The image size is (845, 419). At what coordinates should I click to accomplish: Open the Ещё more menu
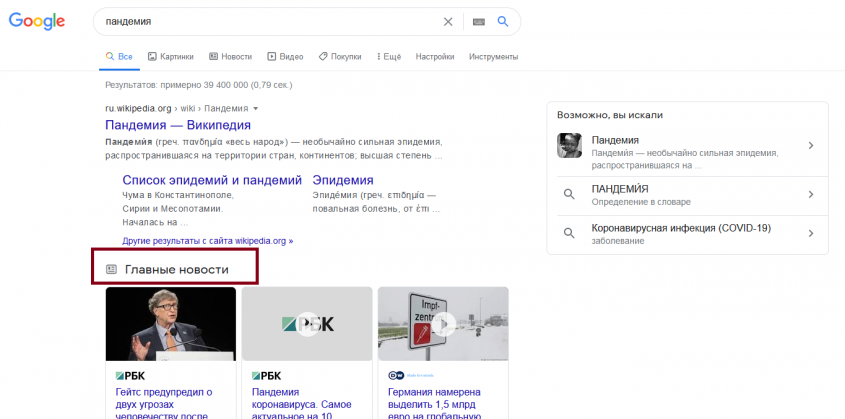(389, 57)
